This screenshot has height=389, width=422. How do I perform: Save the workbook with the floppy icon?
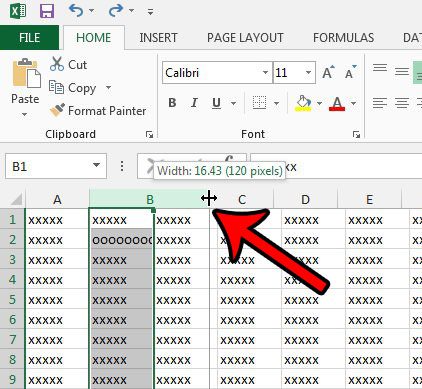47,11
